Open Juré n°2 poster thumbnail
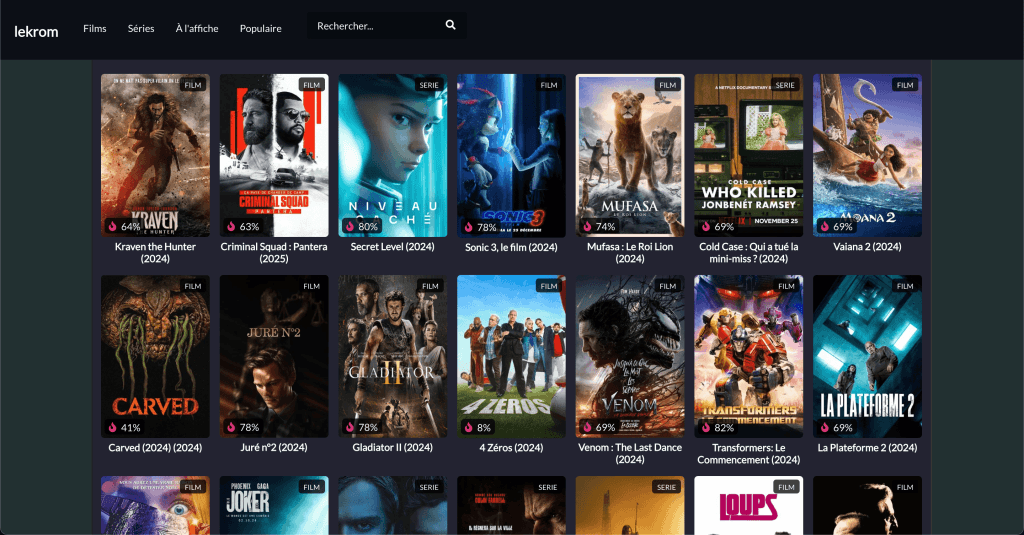 [274, 356]
